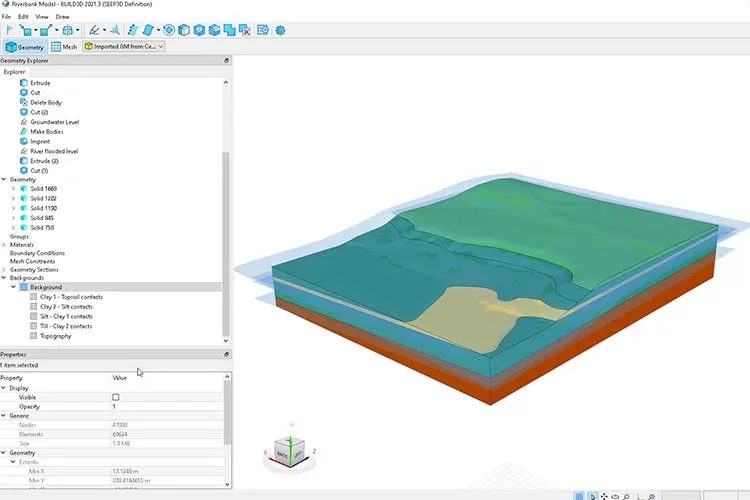Click the green flag icon in toolbar
This screenshot has height=500, width=750.
pyautogui.click(x=10, y=30)
